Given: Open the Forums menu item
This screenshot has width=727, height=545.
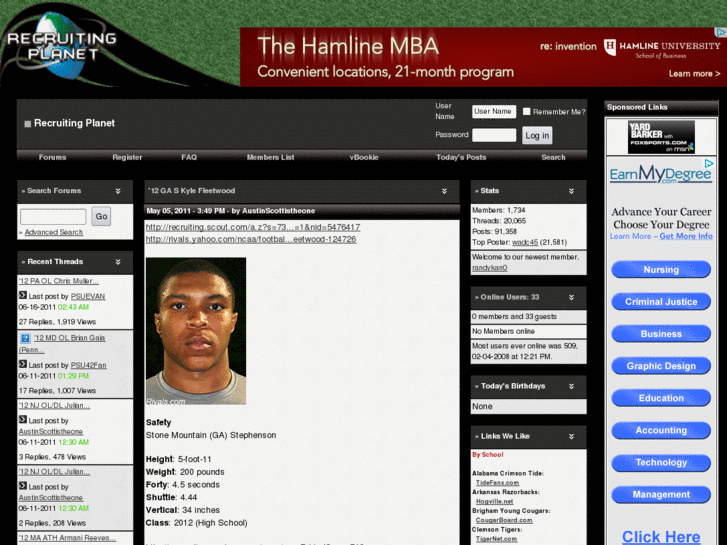Looking at the screenshot, I should click(x=52, y=157).
